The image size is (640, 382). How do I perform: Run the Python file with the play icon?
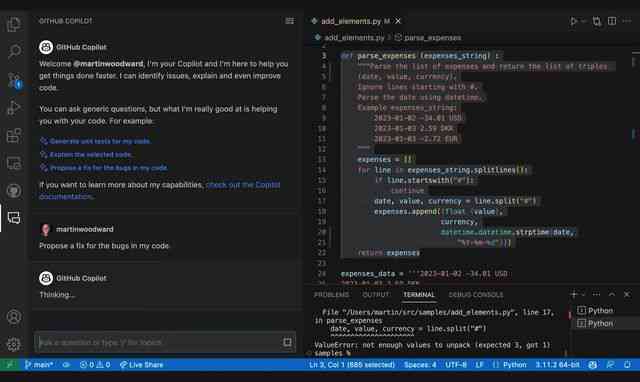(x=573, y=21)
